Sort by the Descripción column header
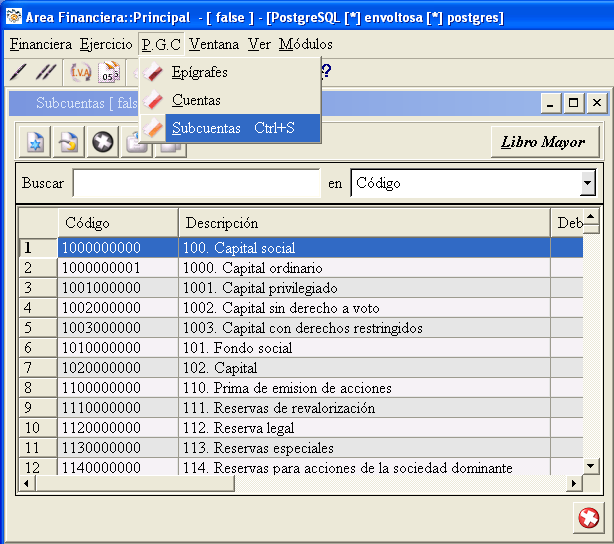This screenshot has width=614, height=544. [x=364, y=223]
